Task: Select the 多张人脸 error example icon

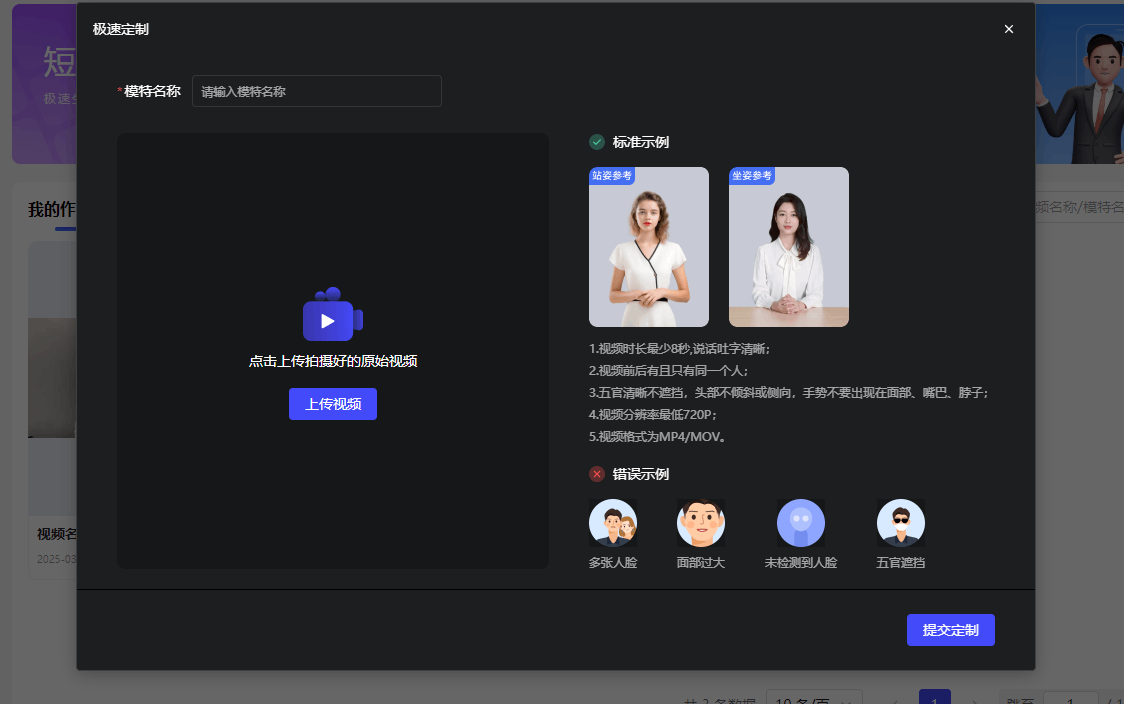Action: tap(613, 523)
